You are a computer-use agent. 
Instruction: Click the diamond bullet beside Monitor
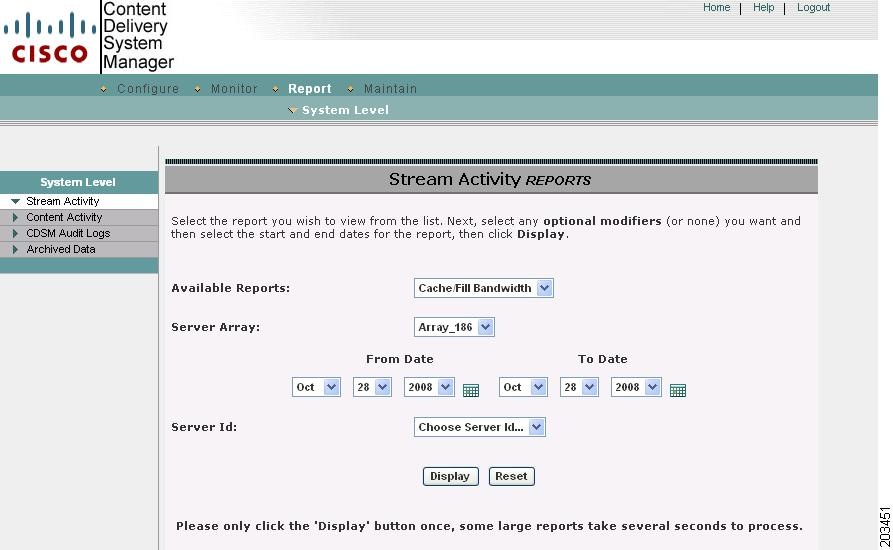click(x=198, y=89)
